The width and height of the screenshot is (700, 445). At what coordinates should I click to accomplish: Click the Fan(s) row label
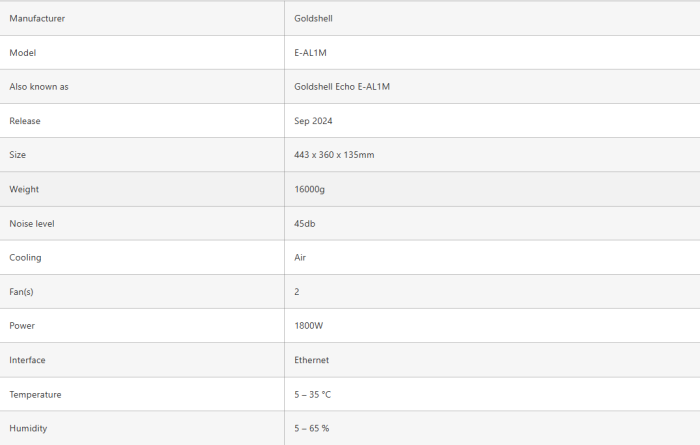[22, 291]
